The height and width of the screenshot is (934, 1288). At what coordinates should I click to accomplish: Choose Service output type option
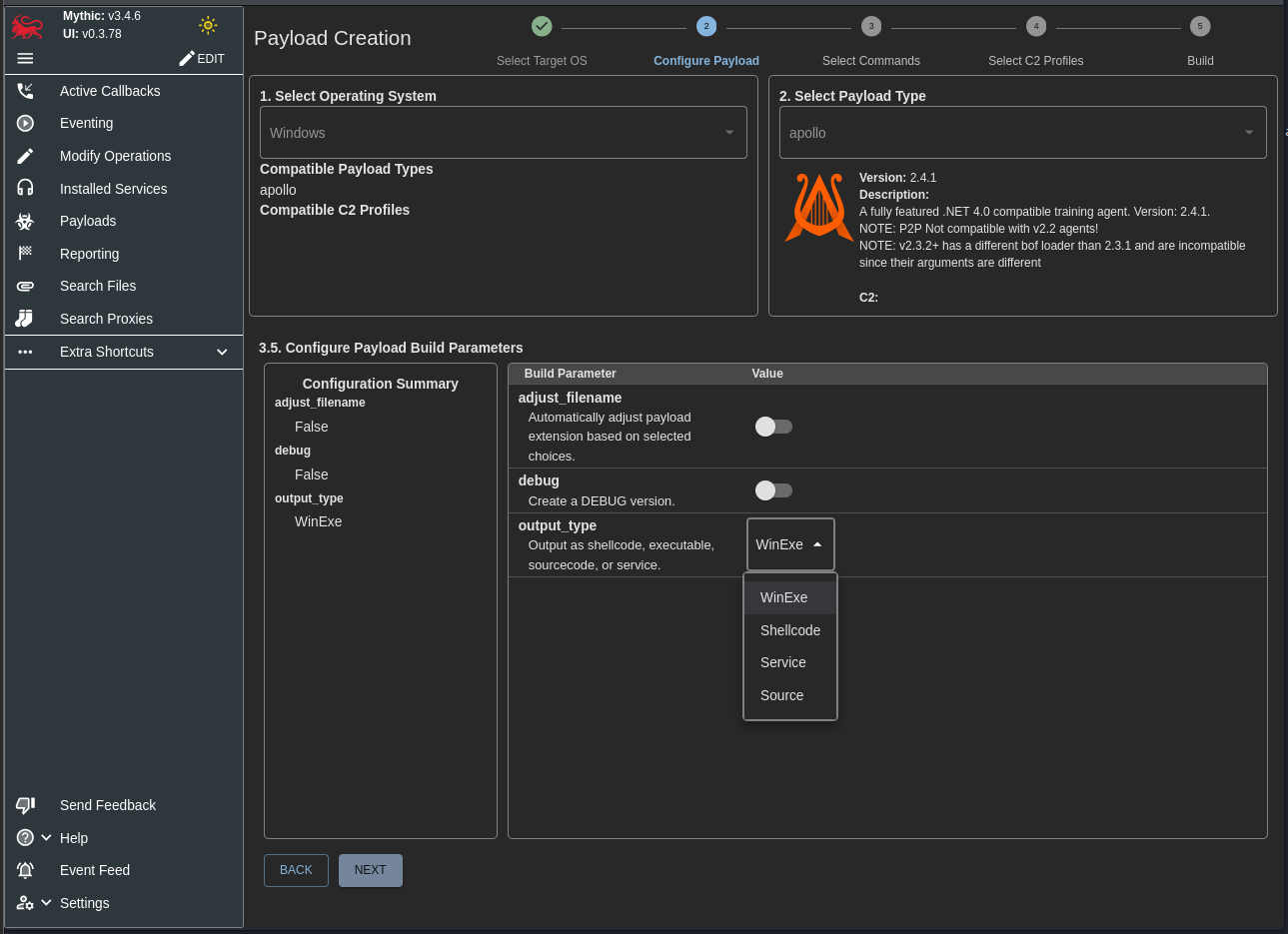[x=782, y=662]
